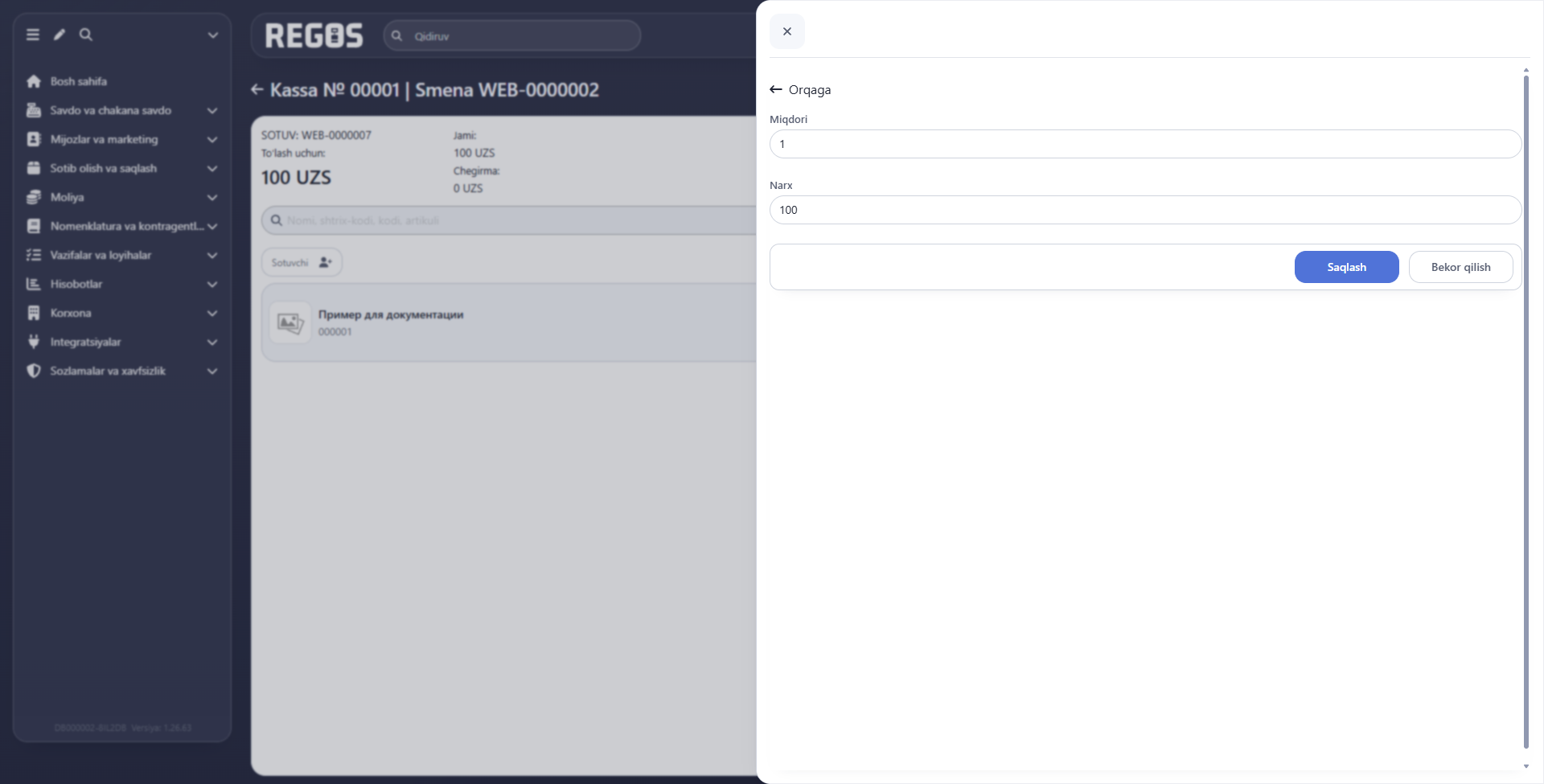Click the Miqdori quantity input field
This screenshot has height=784, width=1544.
(1145, 144)
